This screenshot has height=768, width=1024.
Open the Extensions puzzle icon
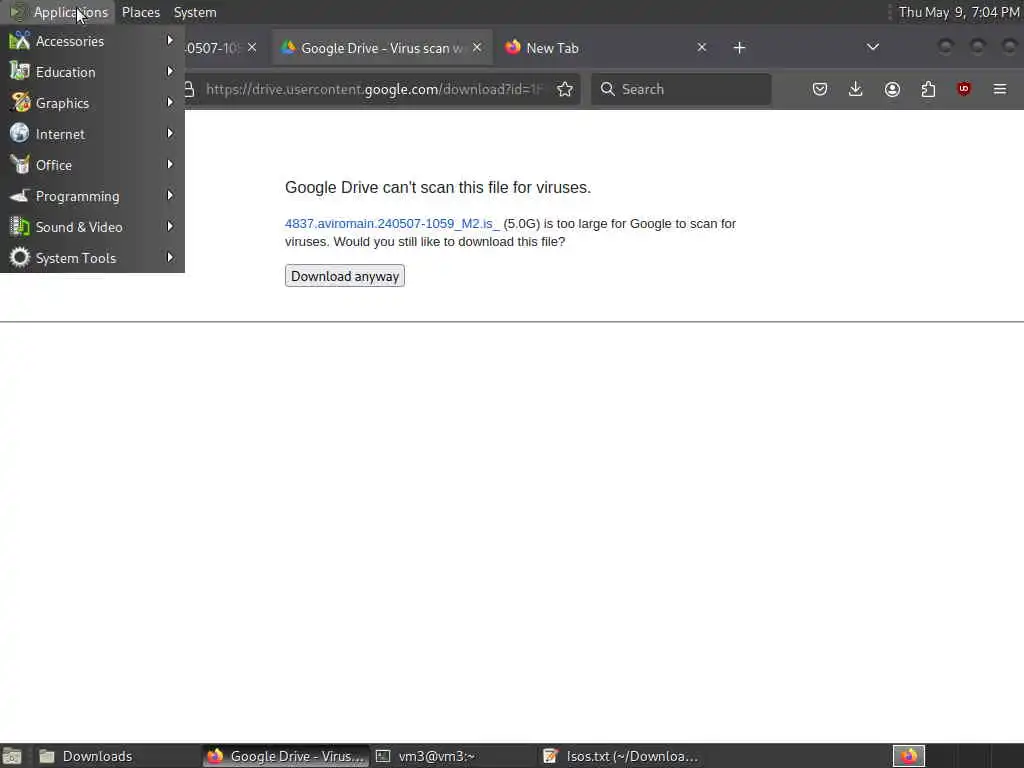[928, 89]
